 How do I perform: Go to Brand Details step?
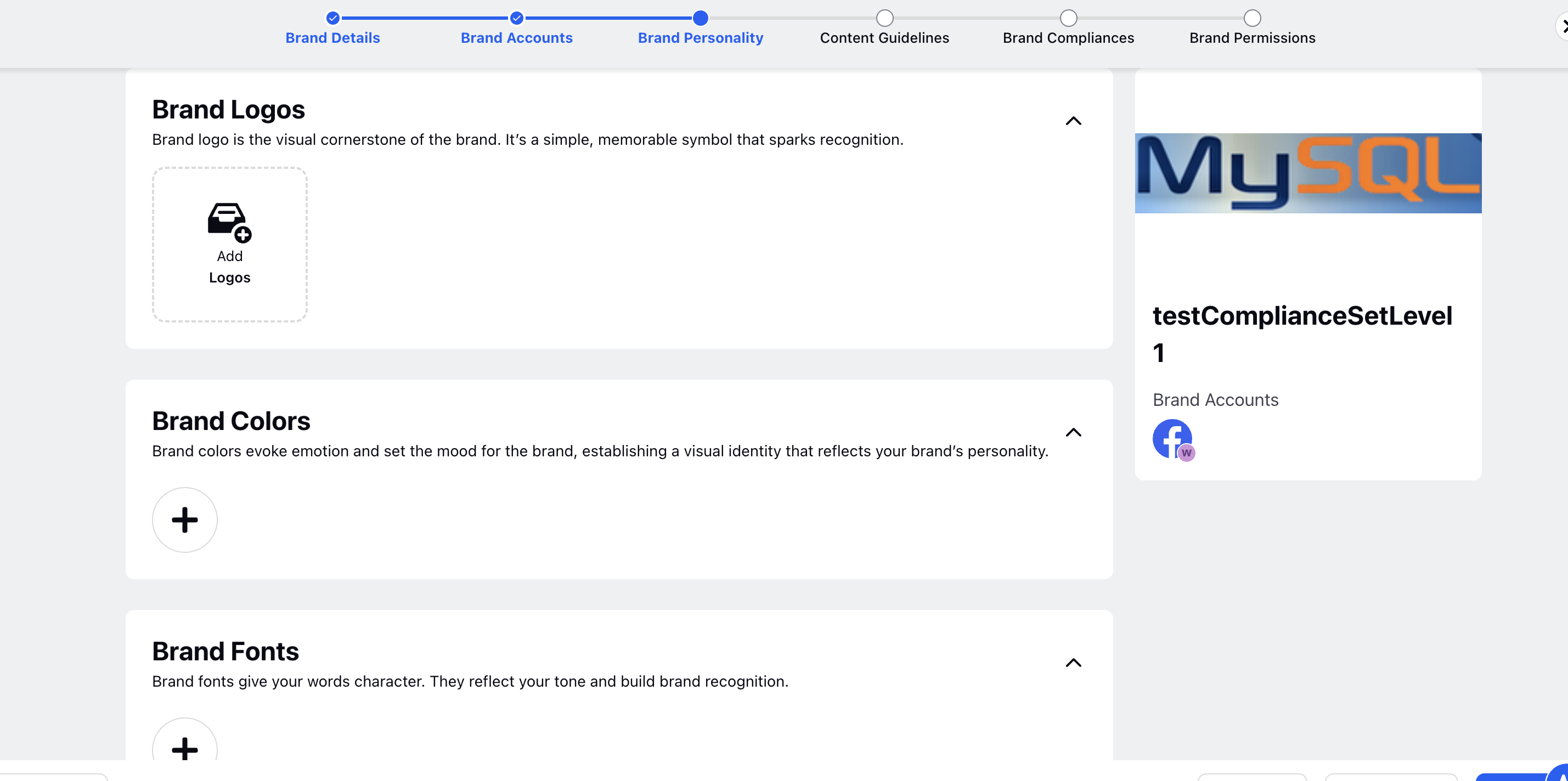tap(332, 38)
